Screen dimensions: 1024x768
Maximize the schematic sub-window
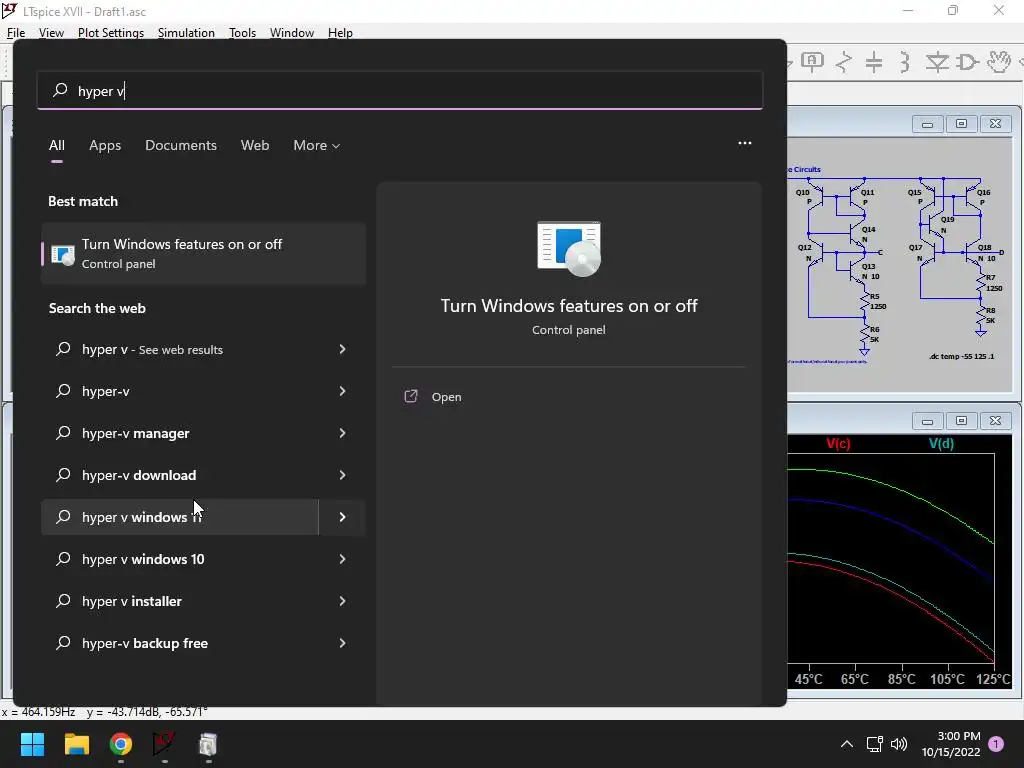[x=961, y=123]
